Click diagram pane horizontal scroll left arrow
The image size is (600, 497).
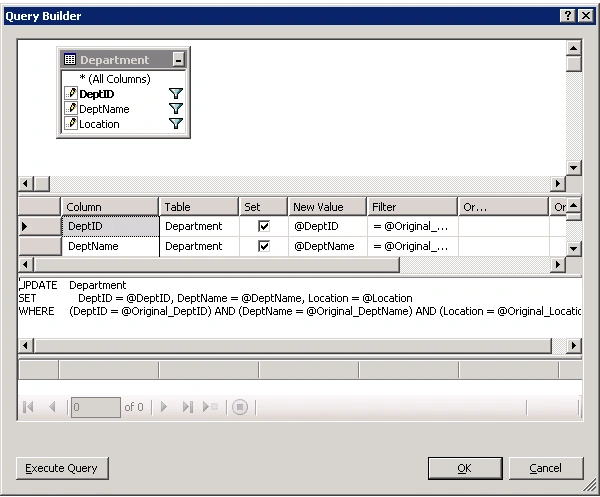point(26,184)
